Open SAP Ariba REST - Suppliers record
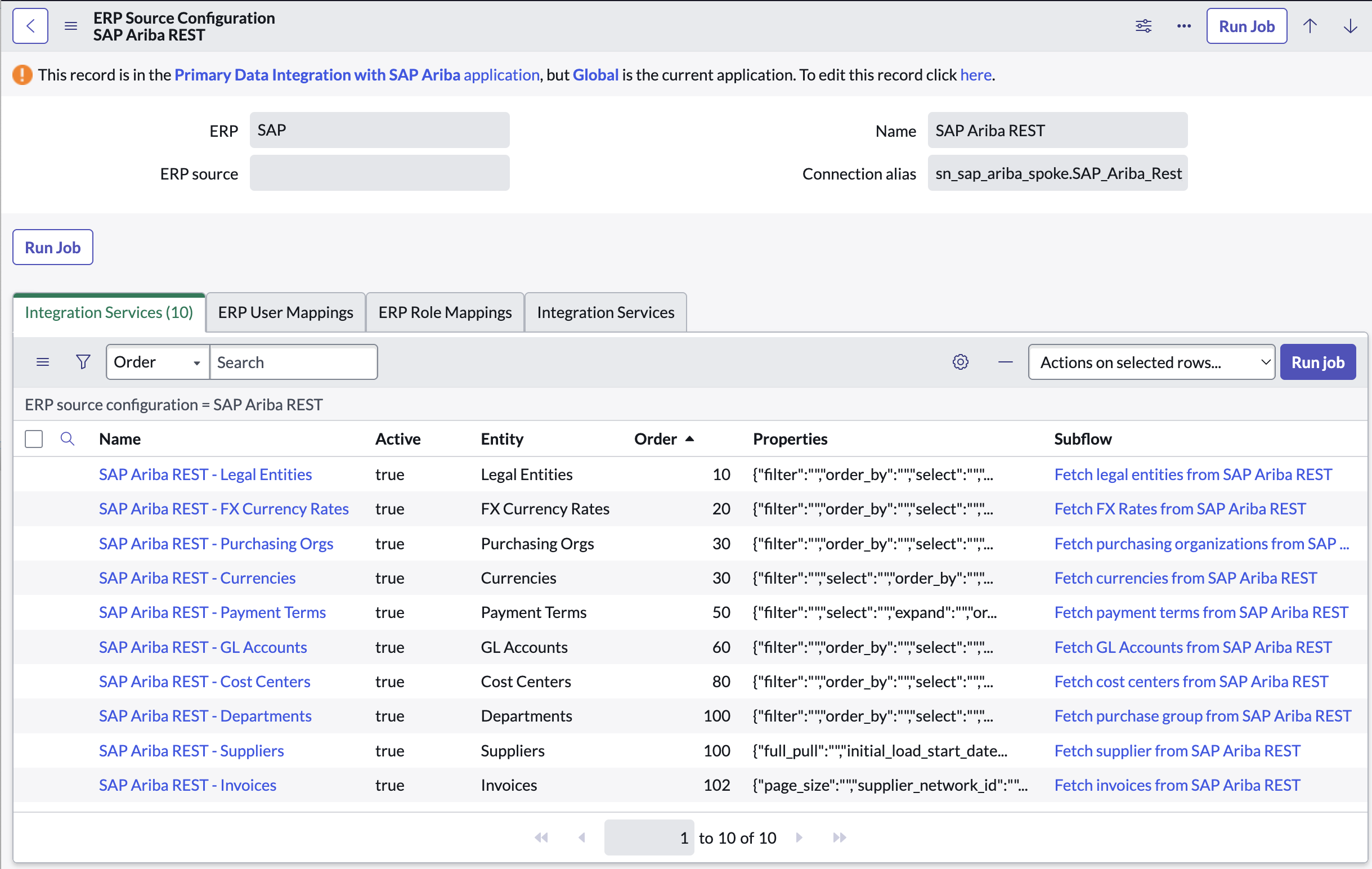The width and height of the screenshot is (1372, 869). pyautogui.click(x=191, y=750)
